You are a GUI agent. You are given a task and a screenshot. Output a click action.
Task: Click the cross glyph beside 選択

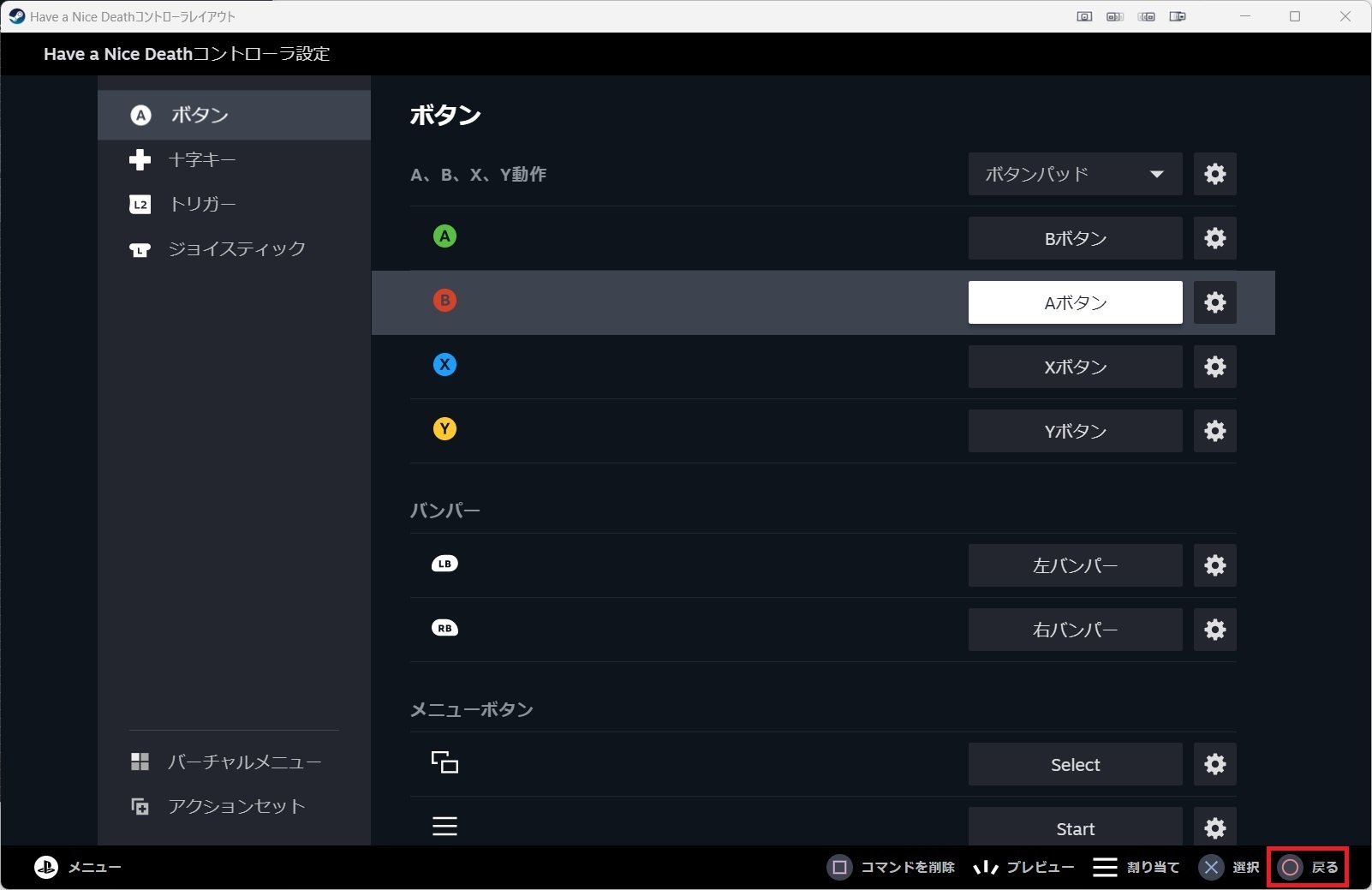tap(1211, 868)
